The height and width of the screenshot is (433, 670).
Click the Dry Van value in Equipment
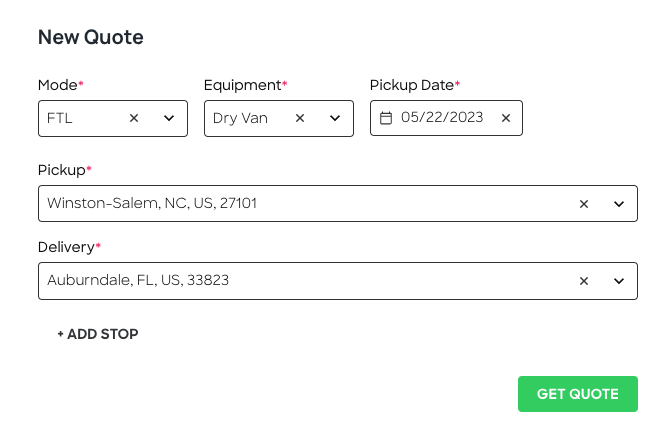240,118
